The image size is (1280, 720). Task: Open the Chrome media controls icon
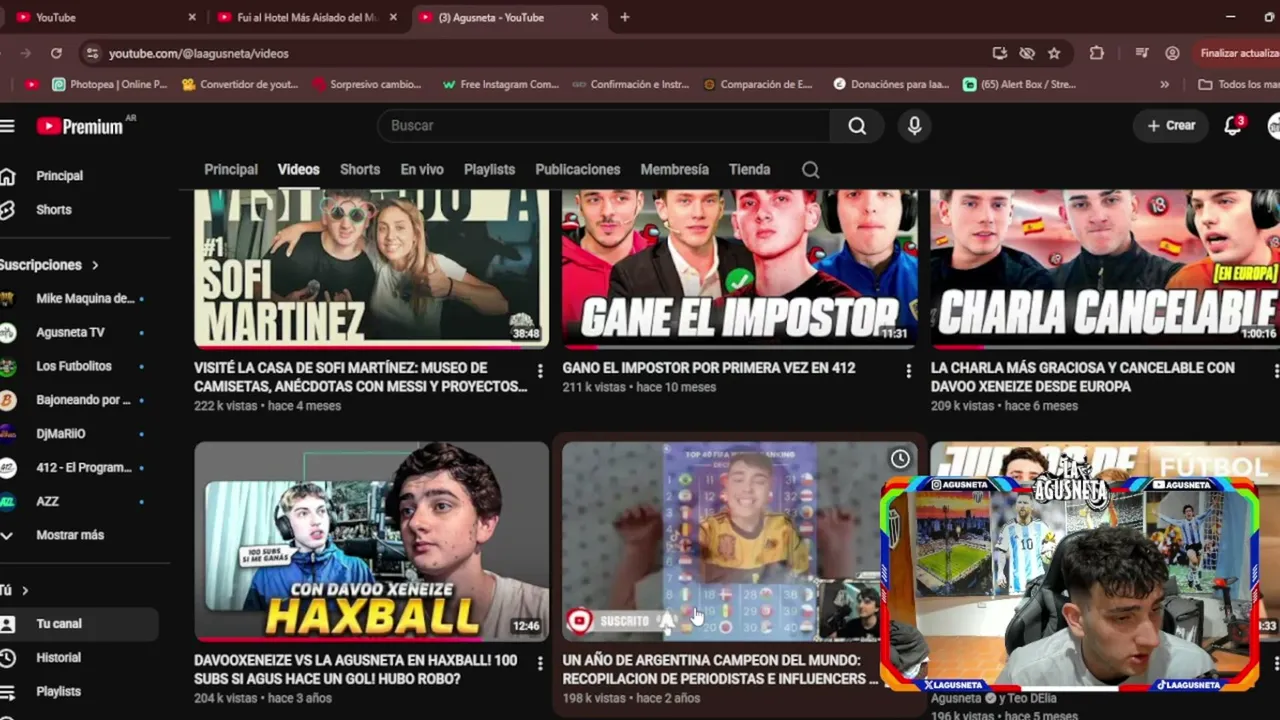(1142, 53)
